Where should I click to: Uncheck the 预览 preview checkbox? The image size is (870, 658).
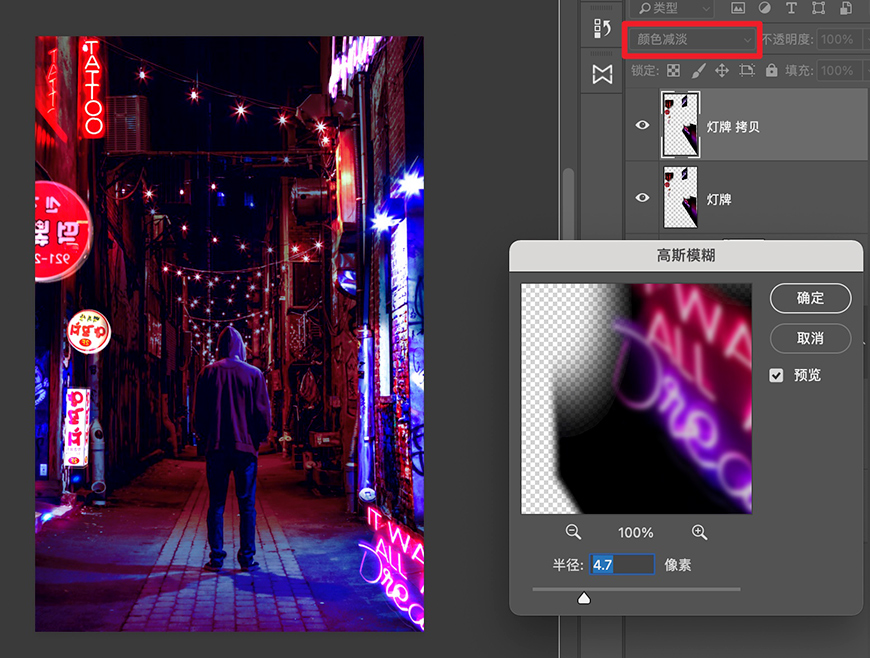(x=775, y=376)
